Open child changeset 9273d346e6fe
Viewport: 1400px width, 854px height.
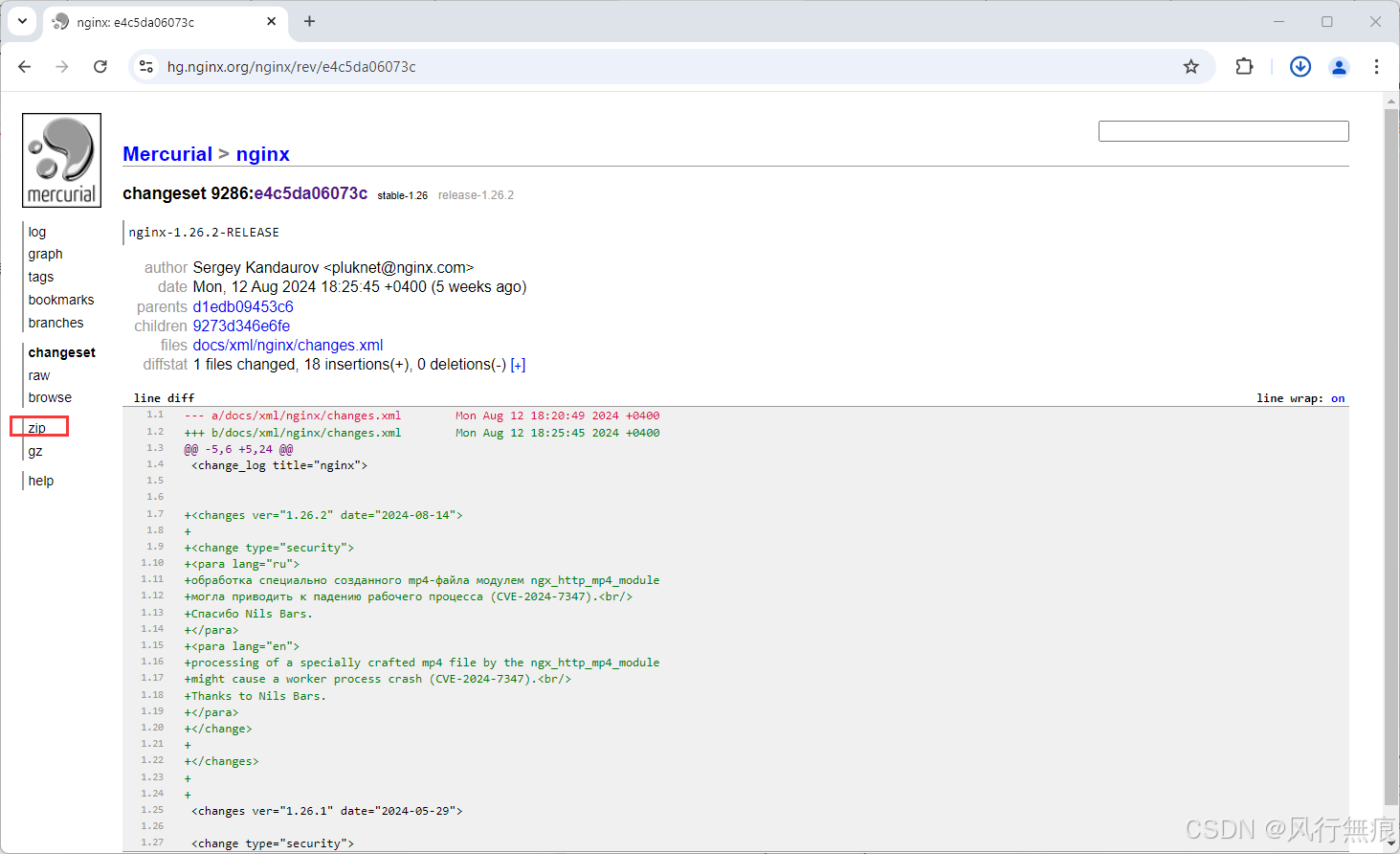click(x=241, y=326)
